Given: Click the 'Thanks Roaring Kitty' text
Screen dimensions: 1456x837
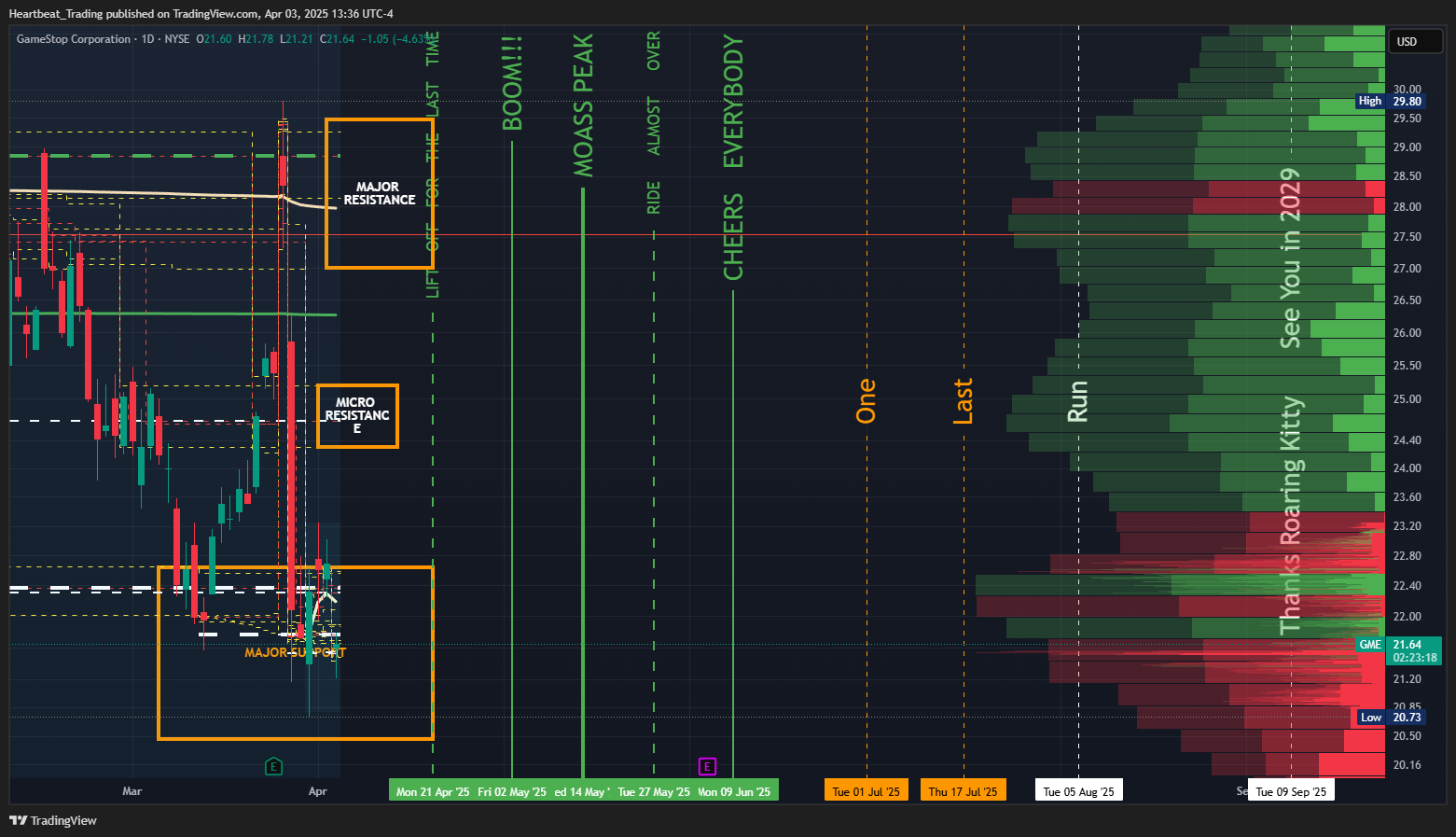Looking at the screenshot, I should 1290,516.
